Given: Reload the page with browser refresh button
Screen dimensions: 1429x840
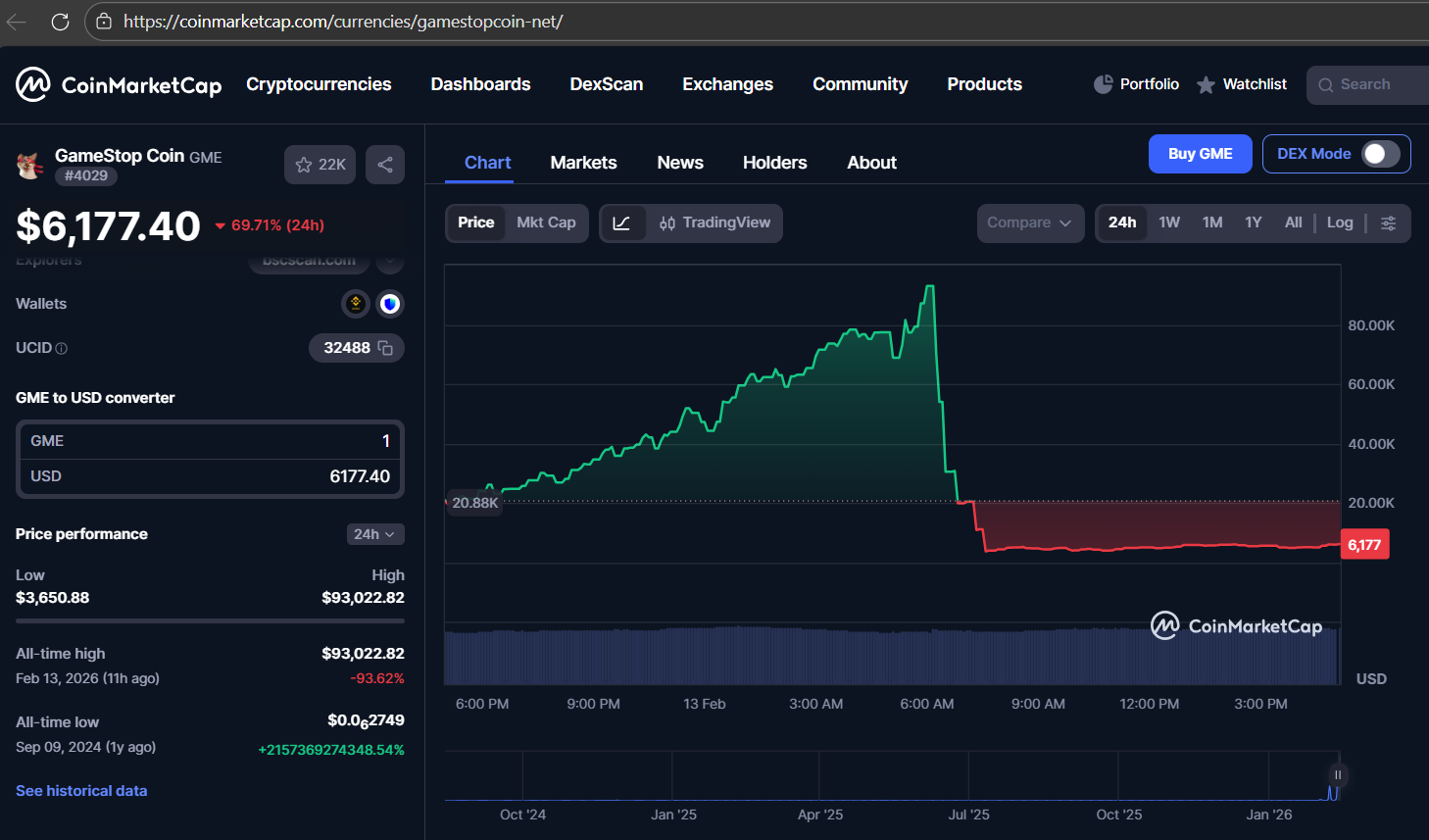Looking at the screenshot, I should pyautogui.click(x=60, y=22).
